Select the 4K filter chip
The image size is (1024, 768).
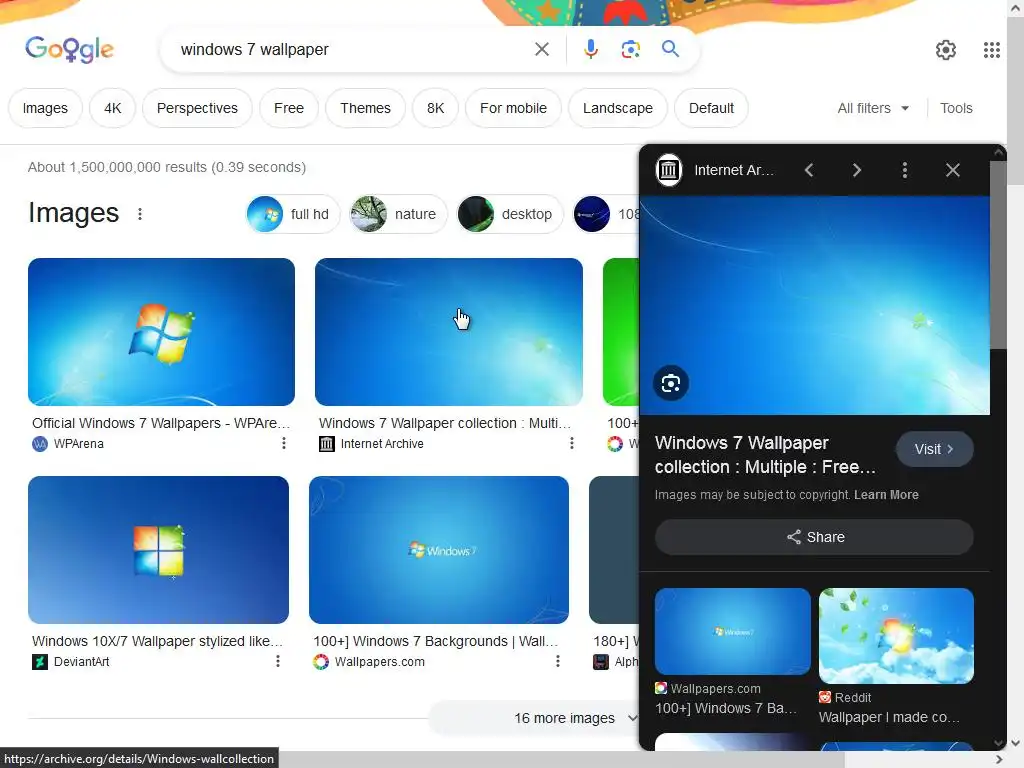pos(112,108)
